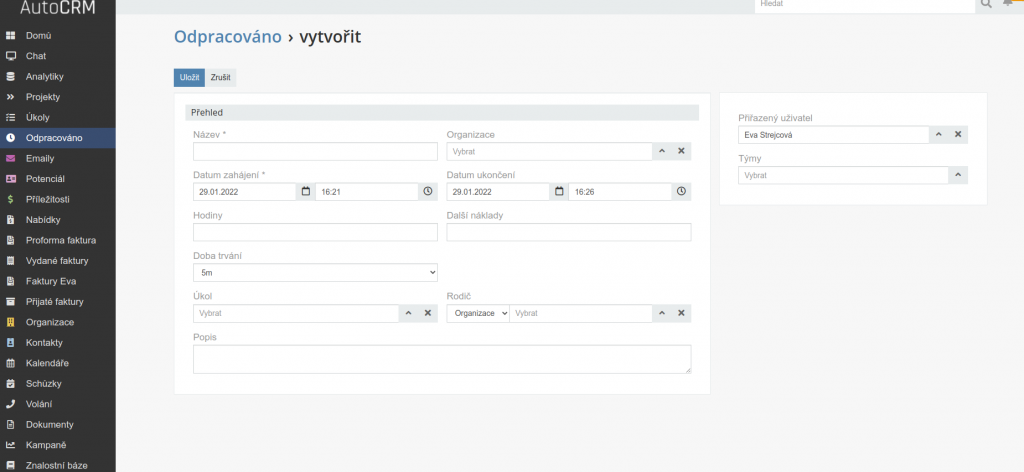
Task: Expand the Úkol selection arrow
Action: (408, 313)
